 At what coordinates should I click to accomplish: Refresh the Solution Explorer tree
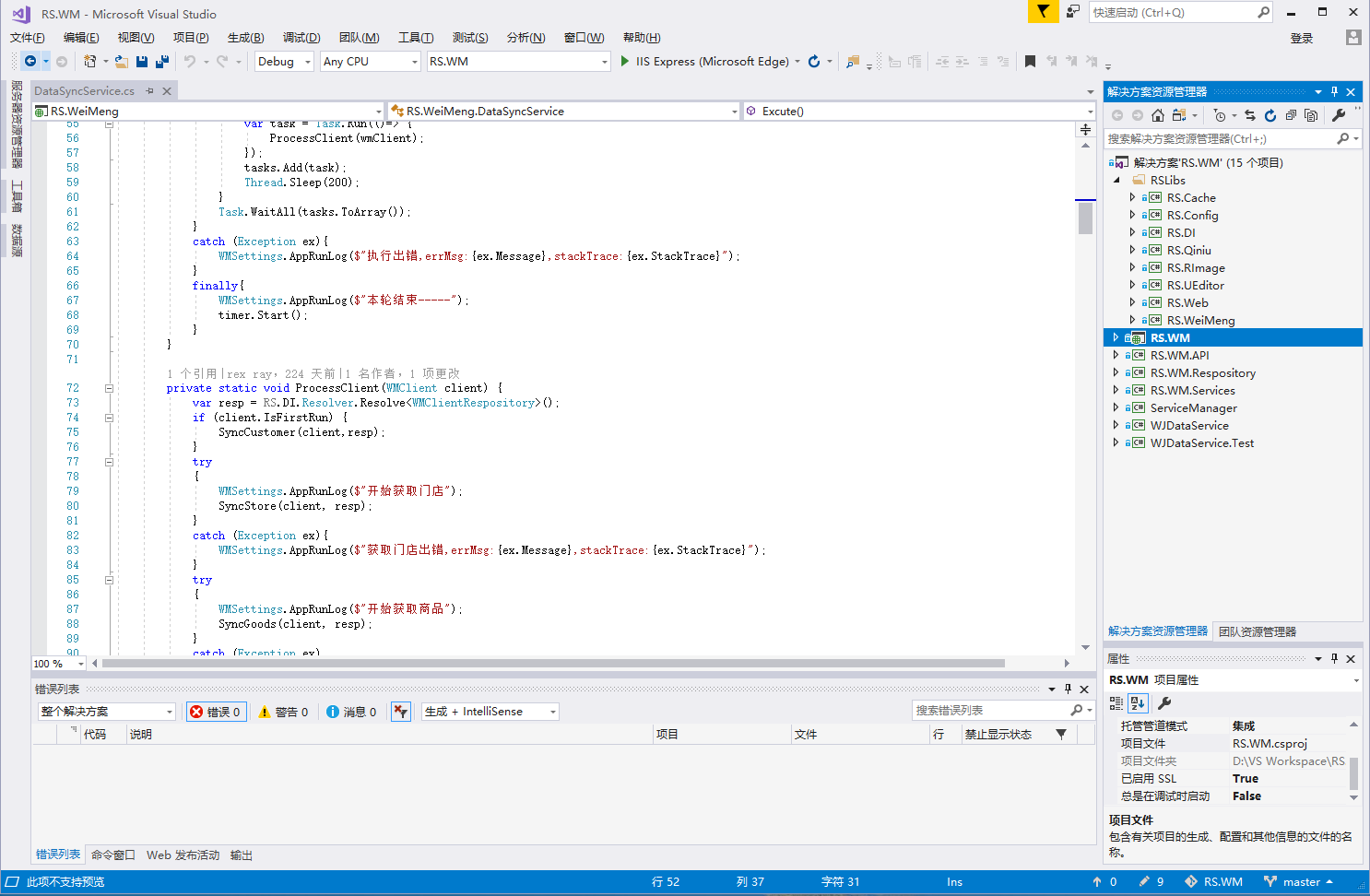coord(1270,115)
